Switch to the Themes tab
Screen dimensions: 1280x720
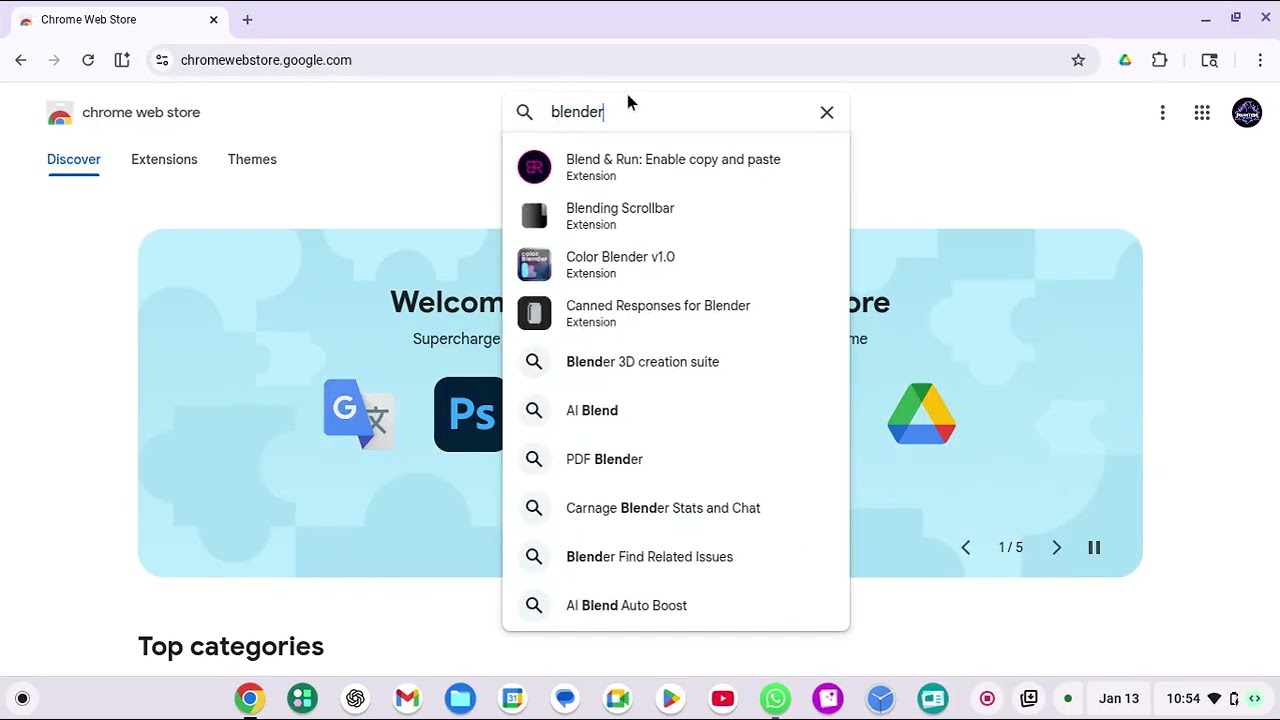252,159
